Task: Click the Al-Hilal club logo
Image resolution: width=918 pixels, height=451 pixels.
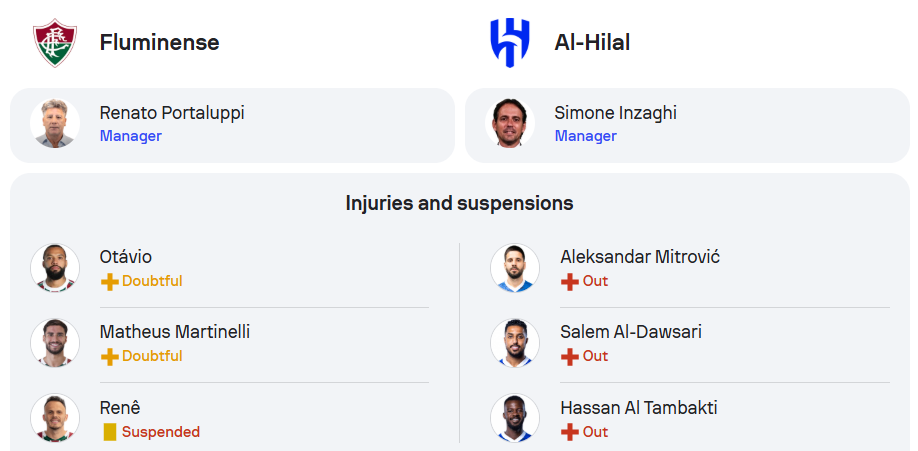Action: tap(509, 43)
